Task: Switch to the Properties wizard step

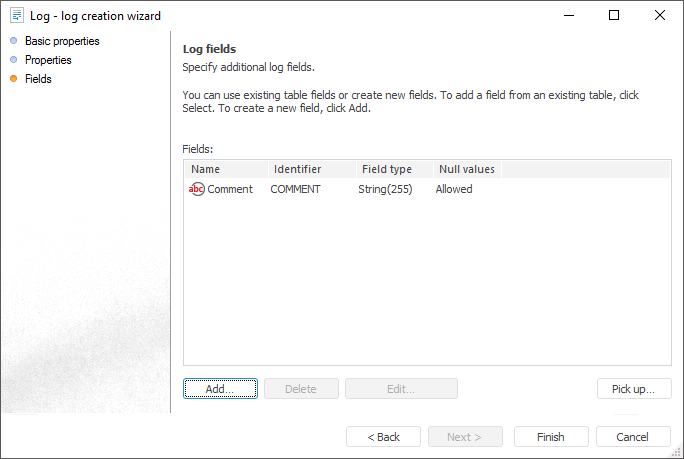Action: (x=48, y=60)
